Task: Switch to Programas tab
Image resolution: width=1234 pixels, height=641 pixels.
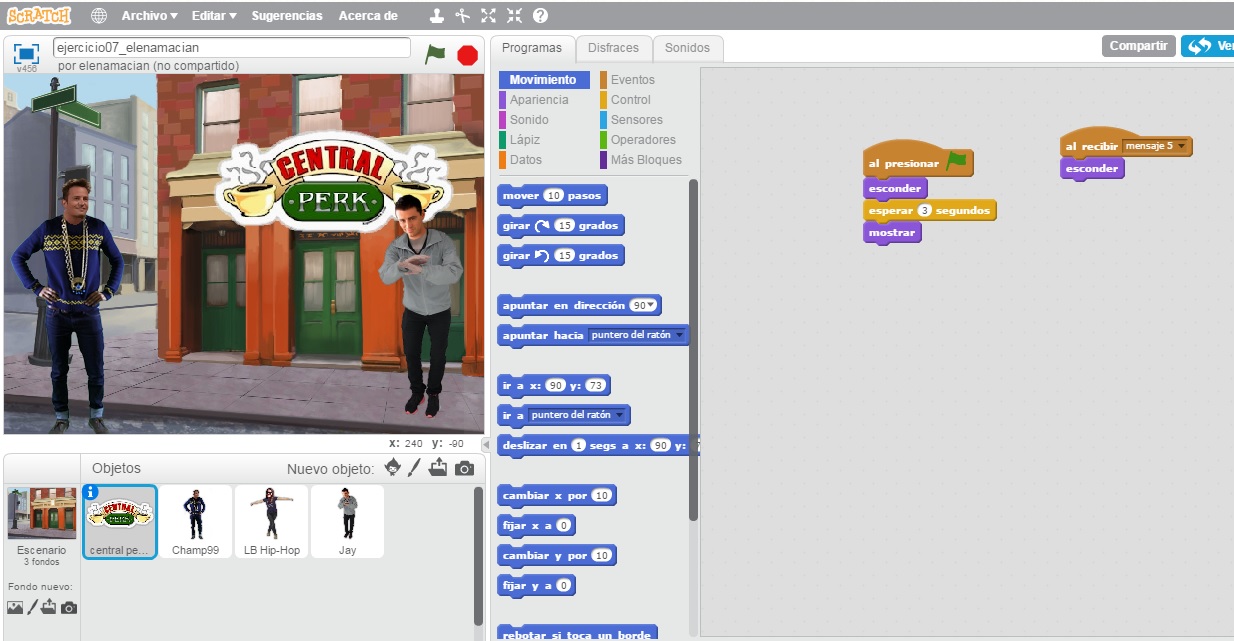Action: tap(532, 48)
